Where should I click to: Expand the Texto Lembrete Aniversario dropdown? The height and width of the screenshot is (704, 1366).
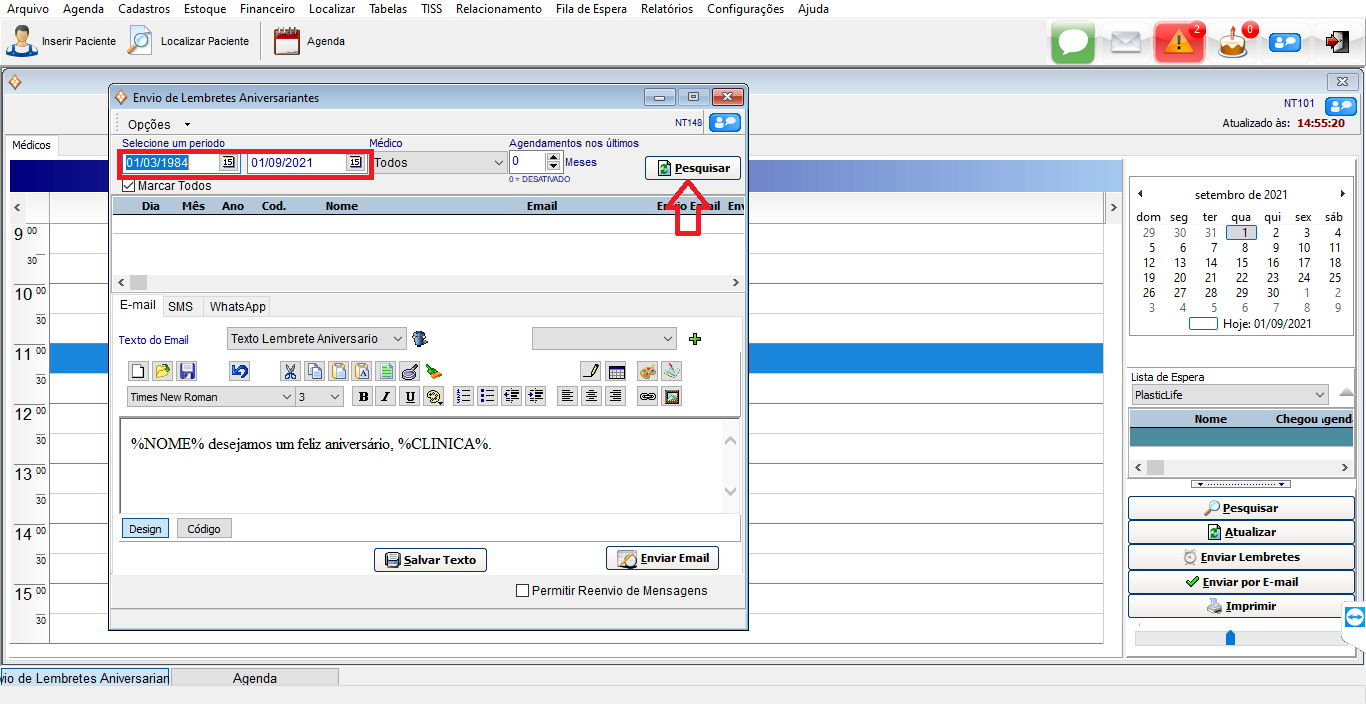397,339
